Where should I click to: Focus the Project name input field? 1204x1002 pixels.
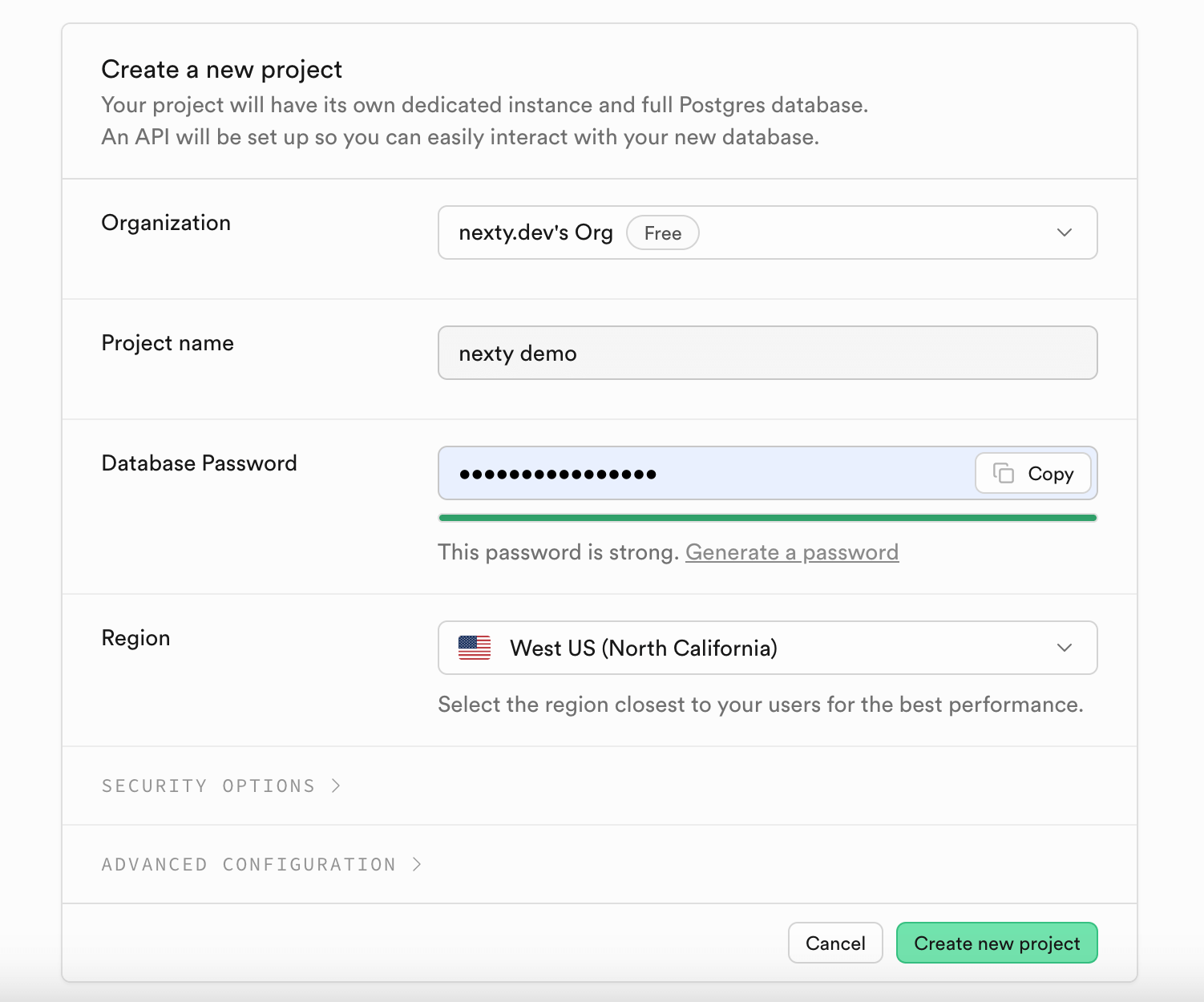click(767, 353)
